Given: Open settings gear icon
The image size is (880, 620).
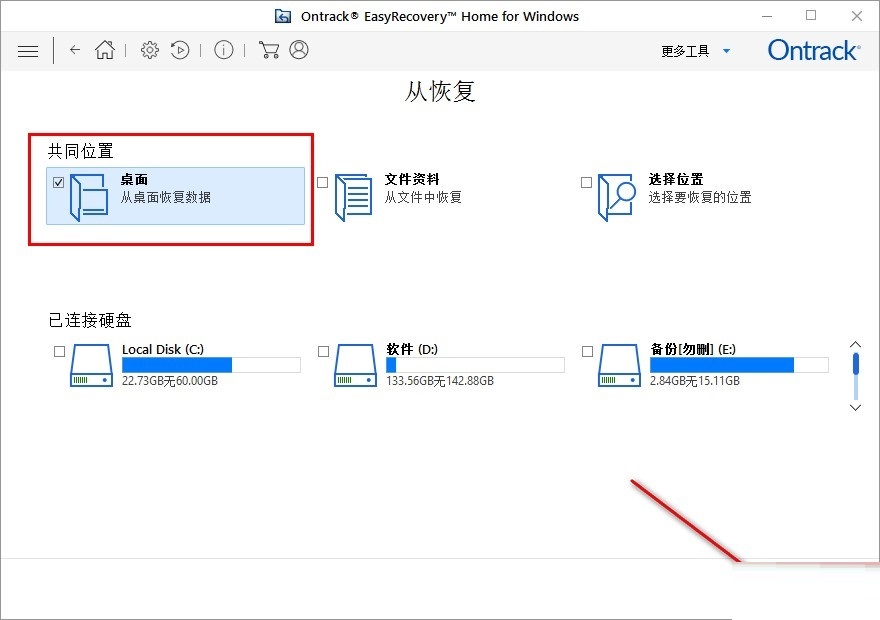Looking at the screenshot, I should pyautogui.click(x=150, y=50).
